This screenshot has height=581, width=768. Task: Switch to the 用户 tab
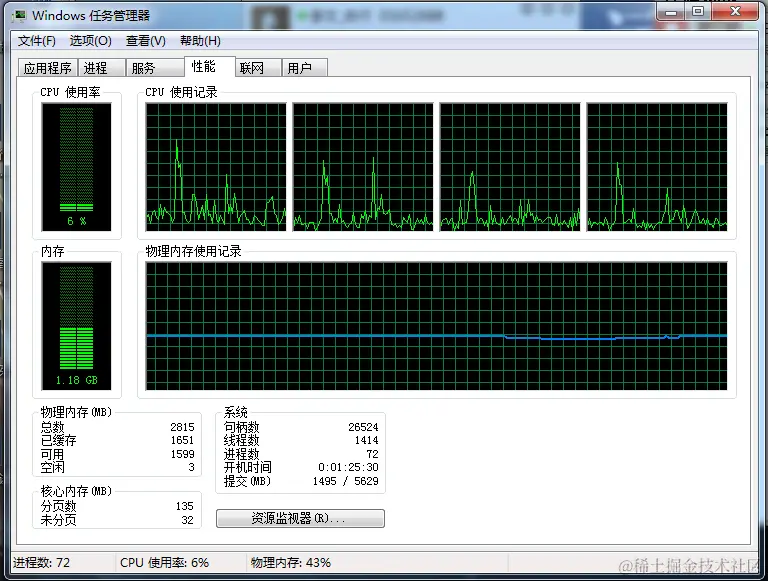(x=304, y=68)
